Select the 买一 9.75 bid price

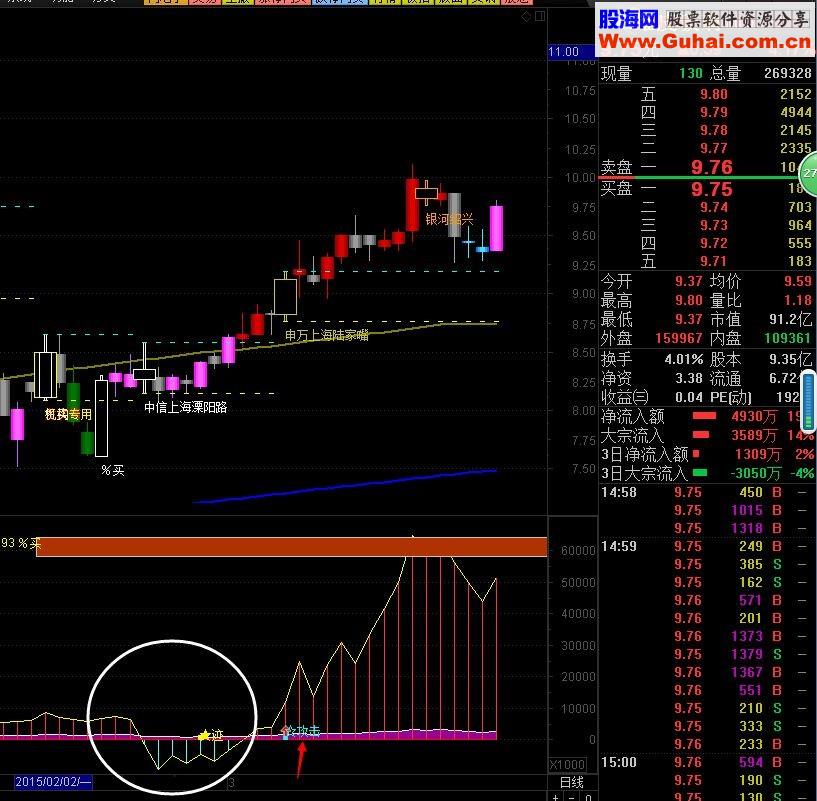[712, 189]
